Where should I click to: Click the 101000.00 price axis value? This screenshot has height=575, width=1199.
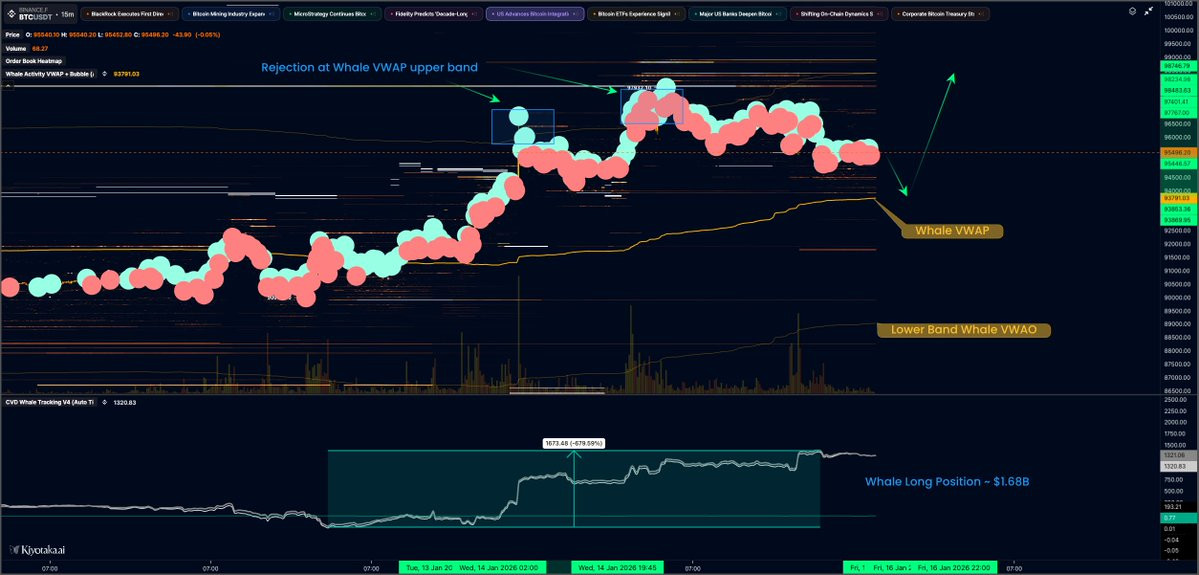(1177, 3)
